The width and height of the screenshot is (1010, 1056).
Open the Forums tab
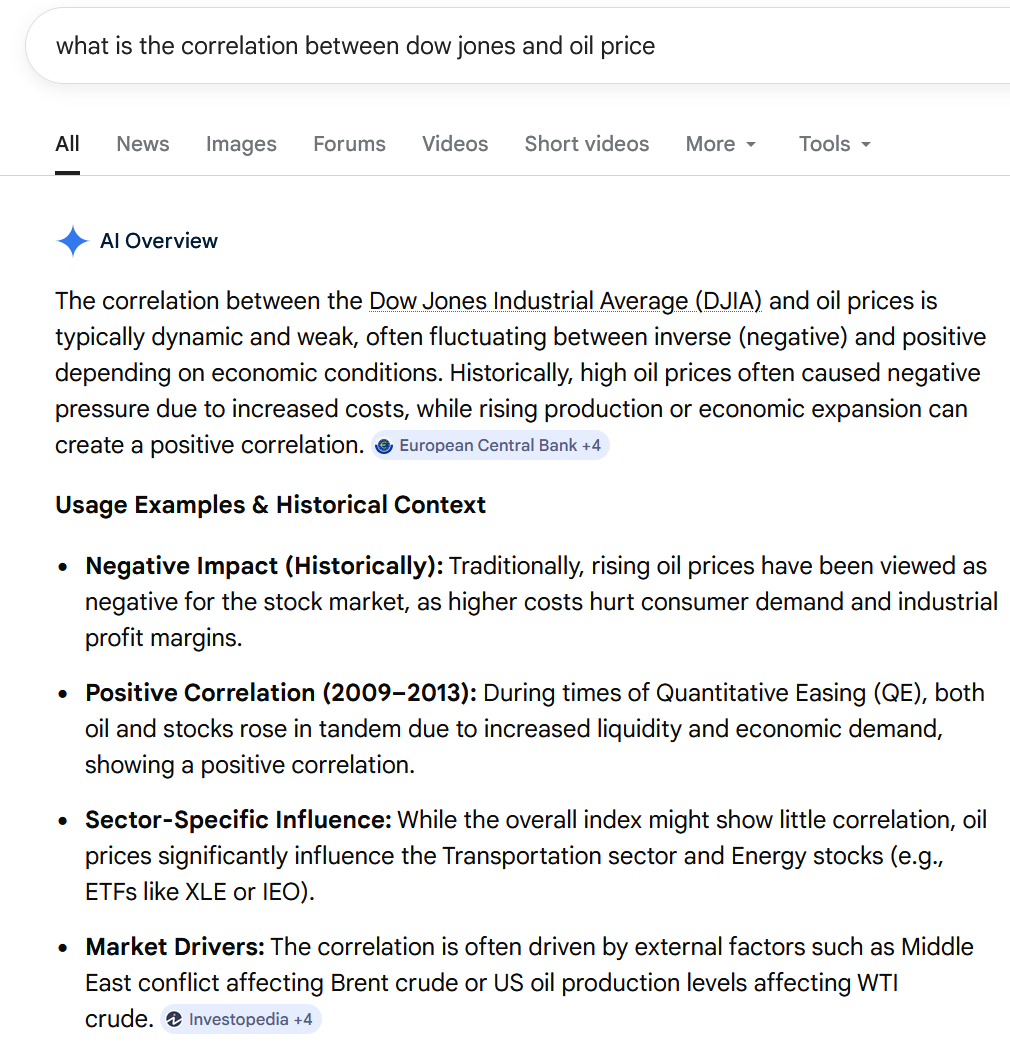[x=349, y=144]
